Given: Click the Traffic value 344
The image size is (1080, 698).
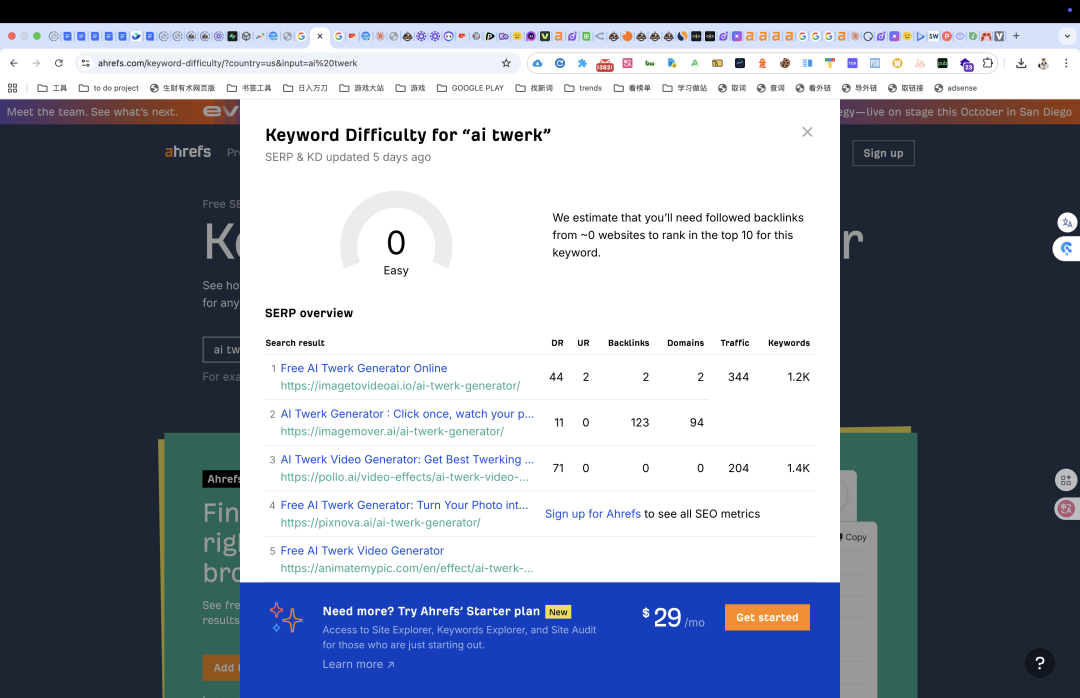Looking at the screenshot, I should tap(738, 377).
